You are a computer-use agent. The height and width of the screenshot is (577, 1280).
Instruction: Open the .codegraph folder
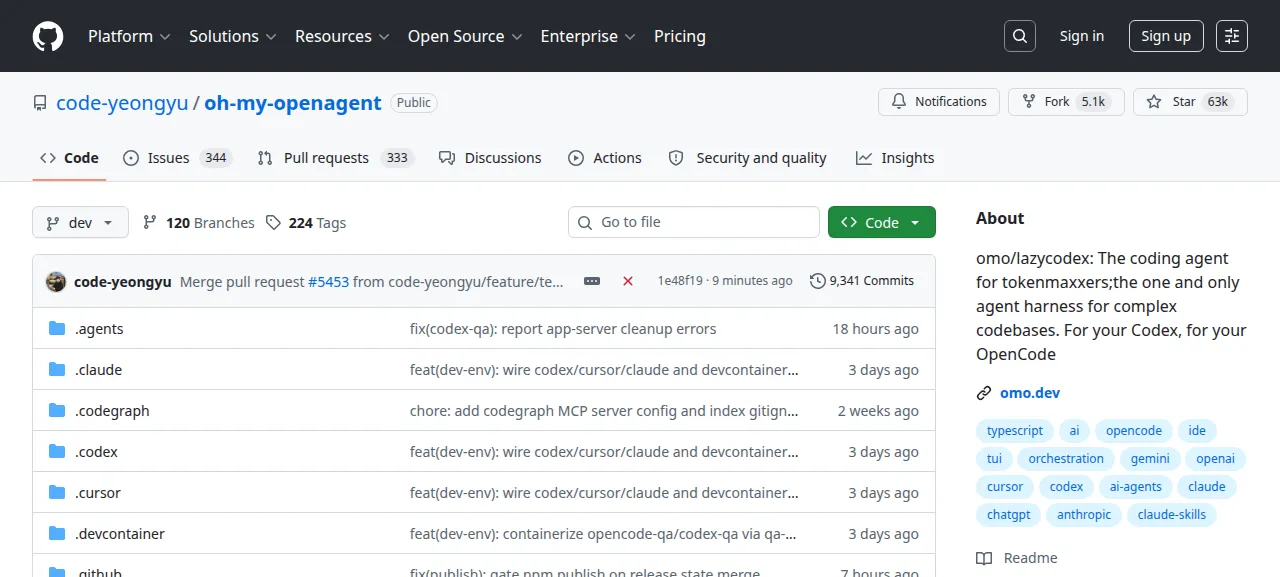[x=112, y=411]
